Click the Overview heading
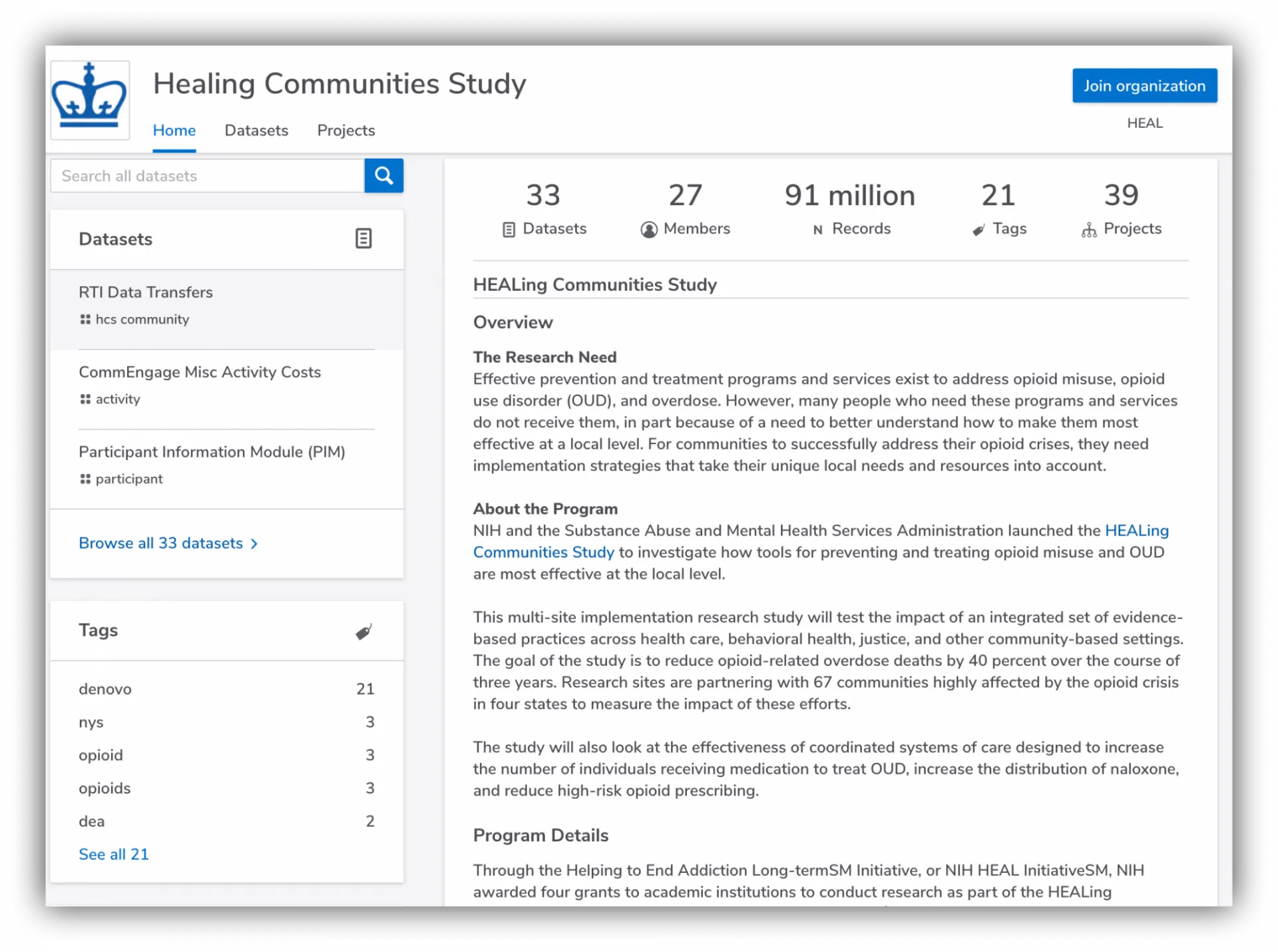Viewport: 1278px width, 952px height. pos(513,322)
